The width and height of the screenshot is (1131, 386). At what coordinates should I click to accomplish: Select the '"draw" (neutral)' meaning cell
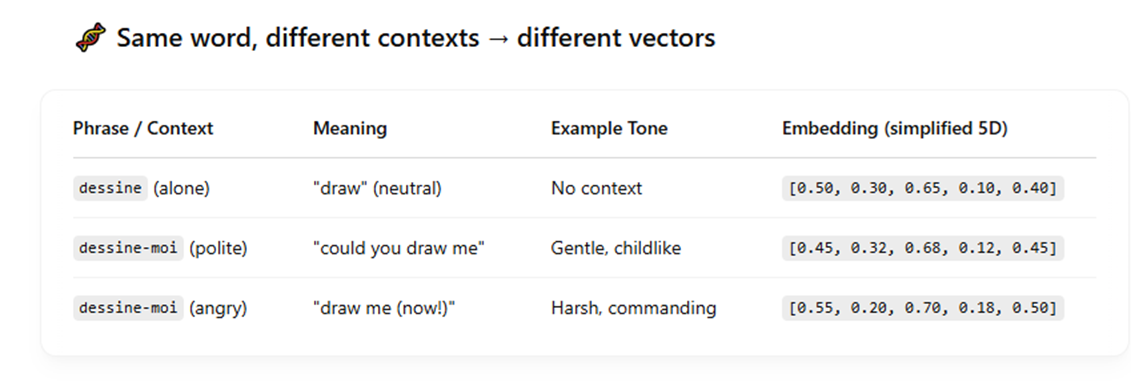coord(377,188)
